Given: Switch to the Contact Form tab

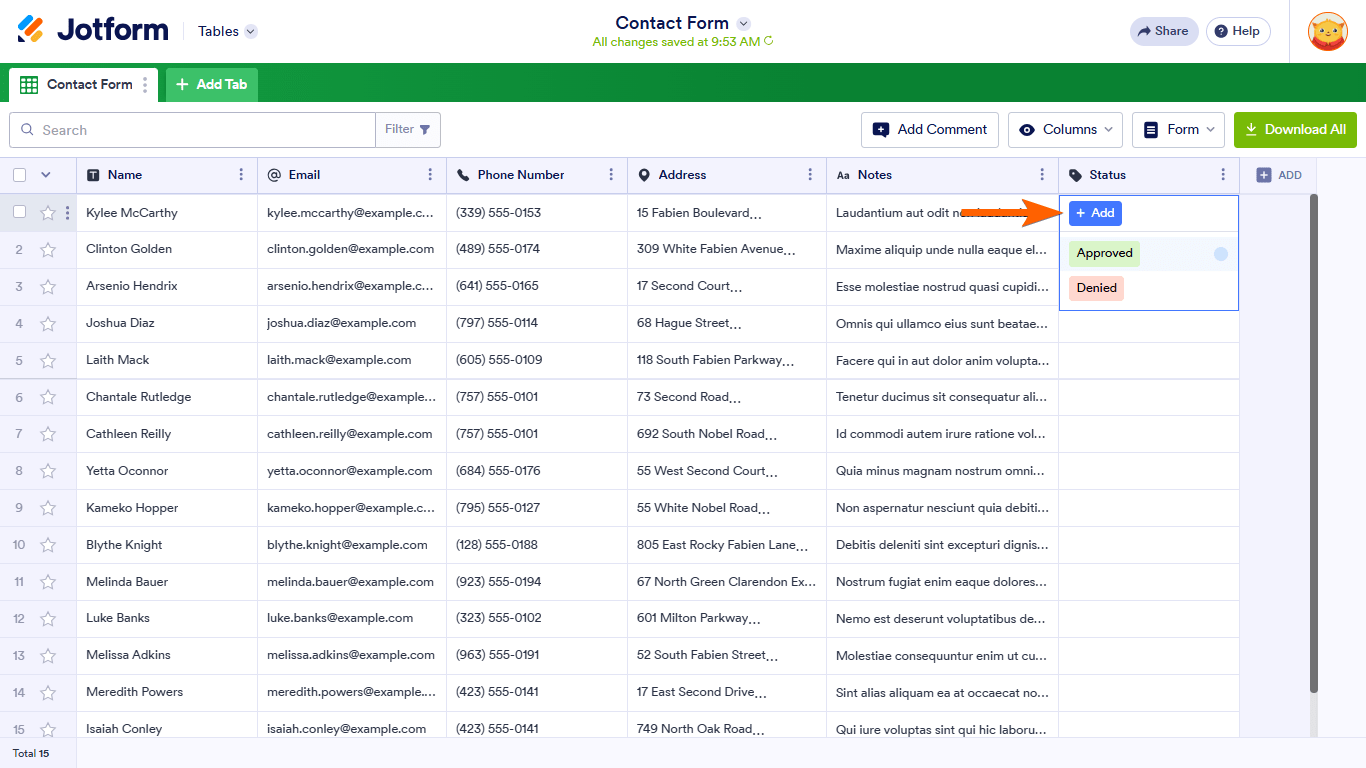Looking at the screenshot, I should click(x=83, y=85).
